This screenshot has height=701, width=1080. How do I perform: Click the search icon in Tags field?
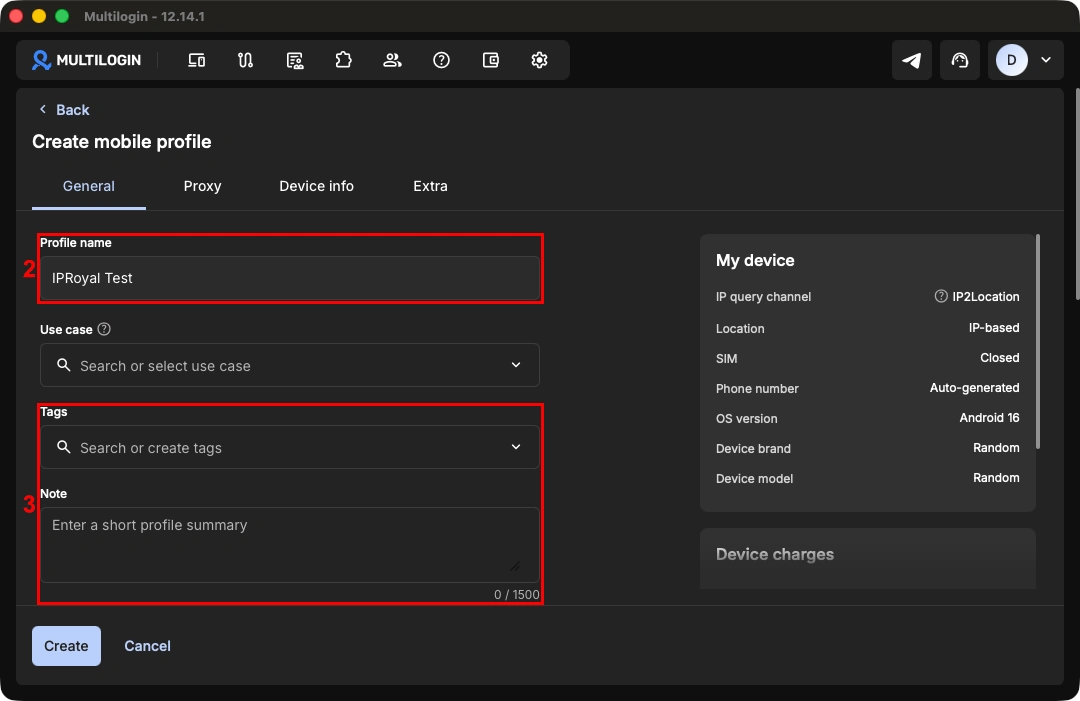[63, 448]
